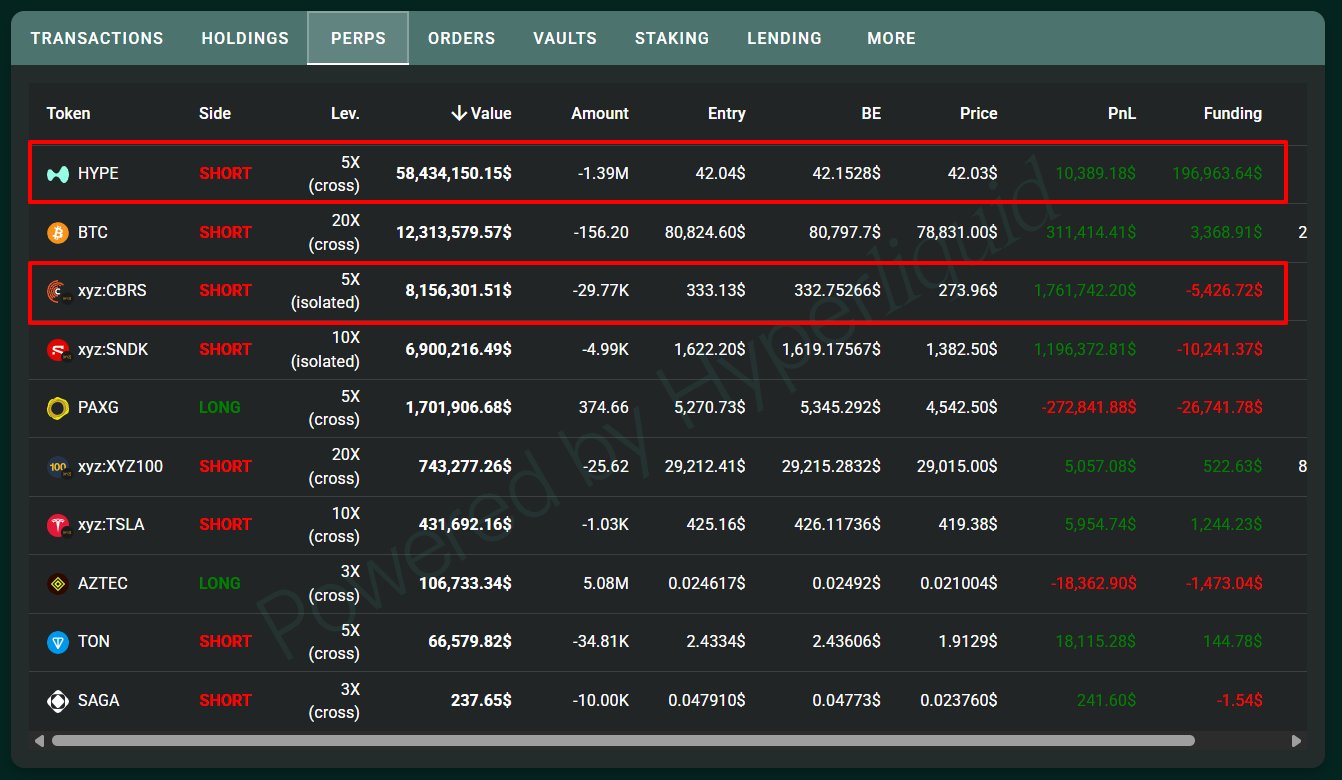This screenshot has width=1342, height=780.
Task: Click the scrollbar right arrow
Action: tap(1297, 741)
